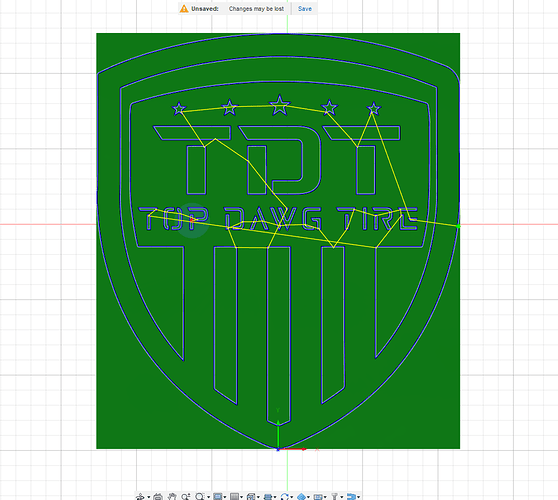558x500 pixels.
Task: Open the Zoom Window dropdown arrow
Action: pos(209,497)
